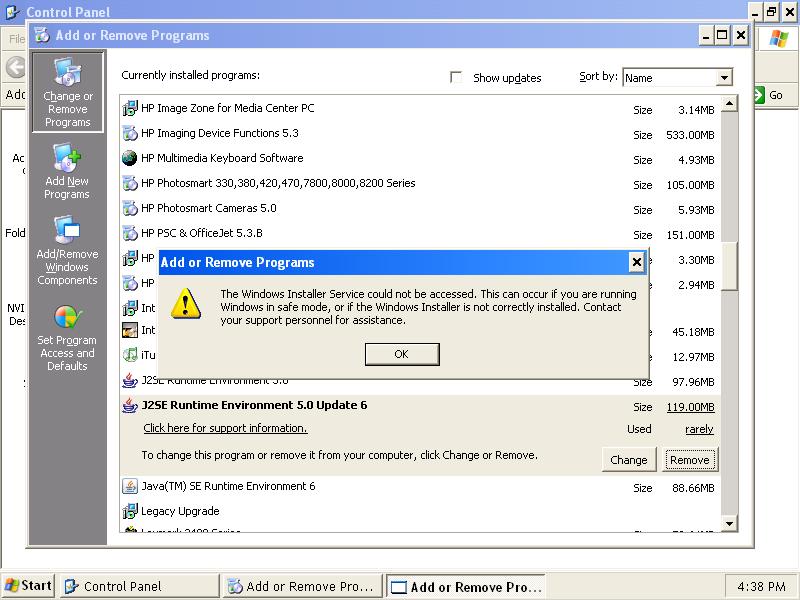Click the 88.66MB size value
Image resolution: width=800 pixels, height=600 pixels.
coord(693,488)
